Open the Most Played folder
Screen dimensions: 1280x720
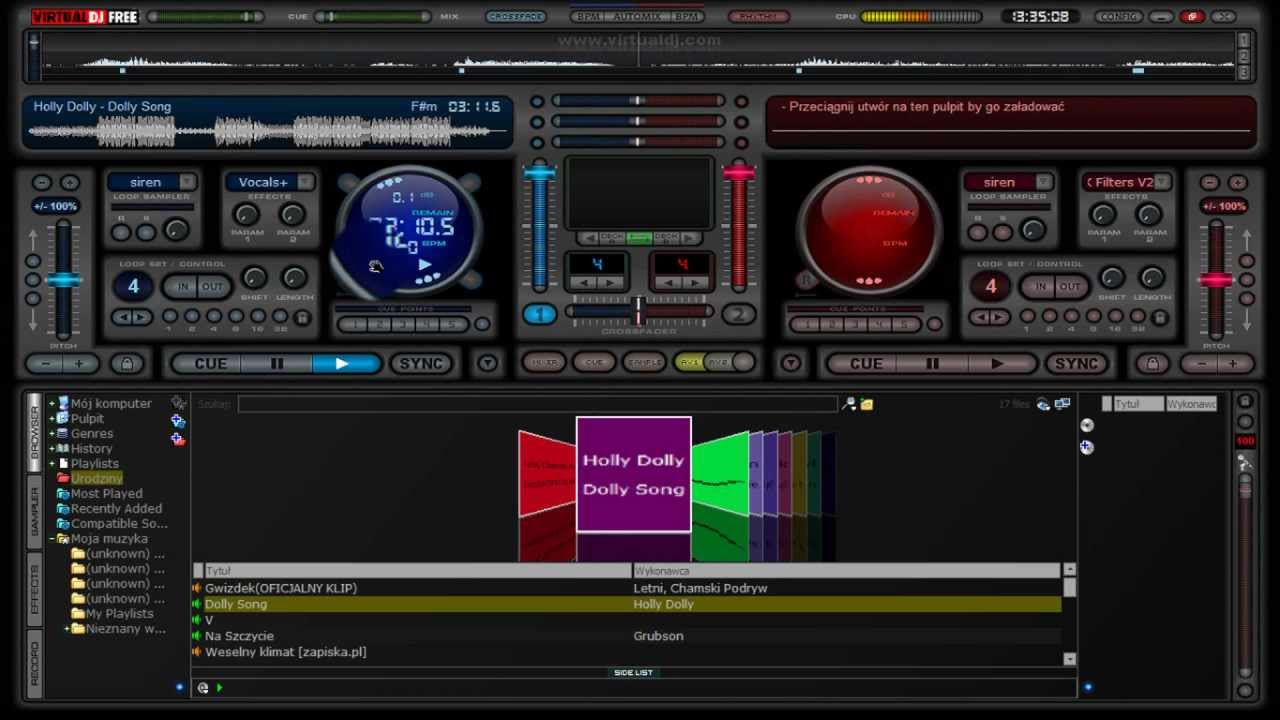[x=106, y=494]
